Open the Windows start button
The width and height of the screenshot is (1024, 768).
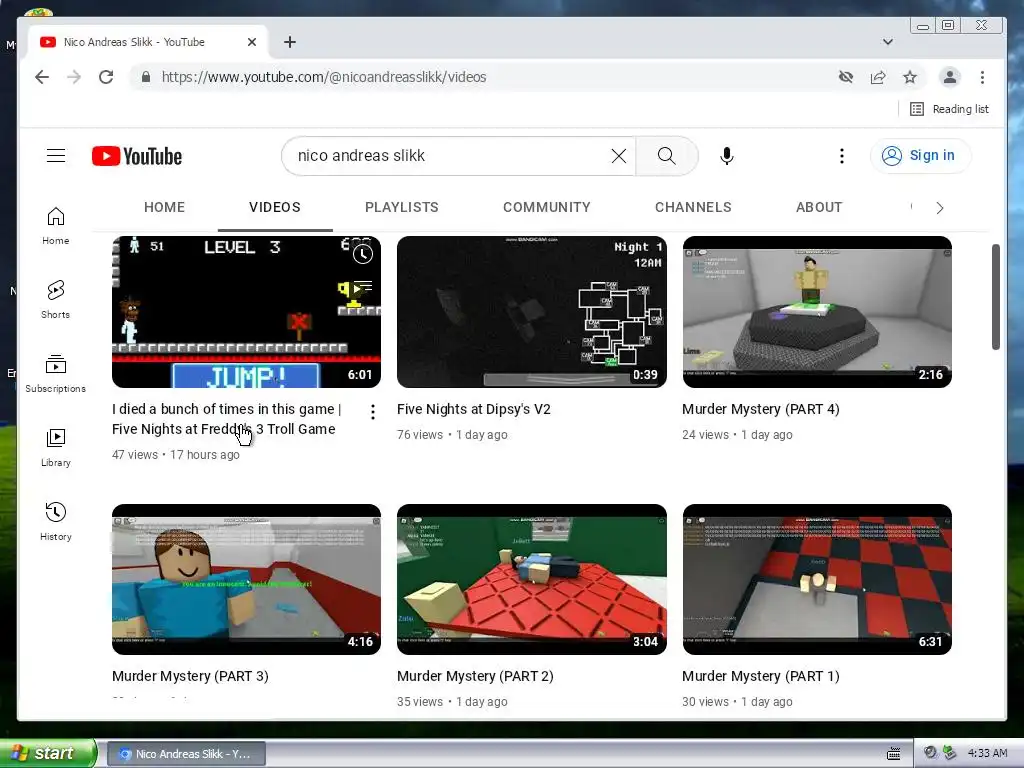(x=47, y=753)
